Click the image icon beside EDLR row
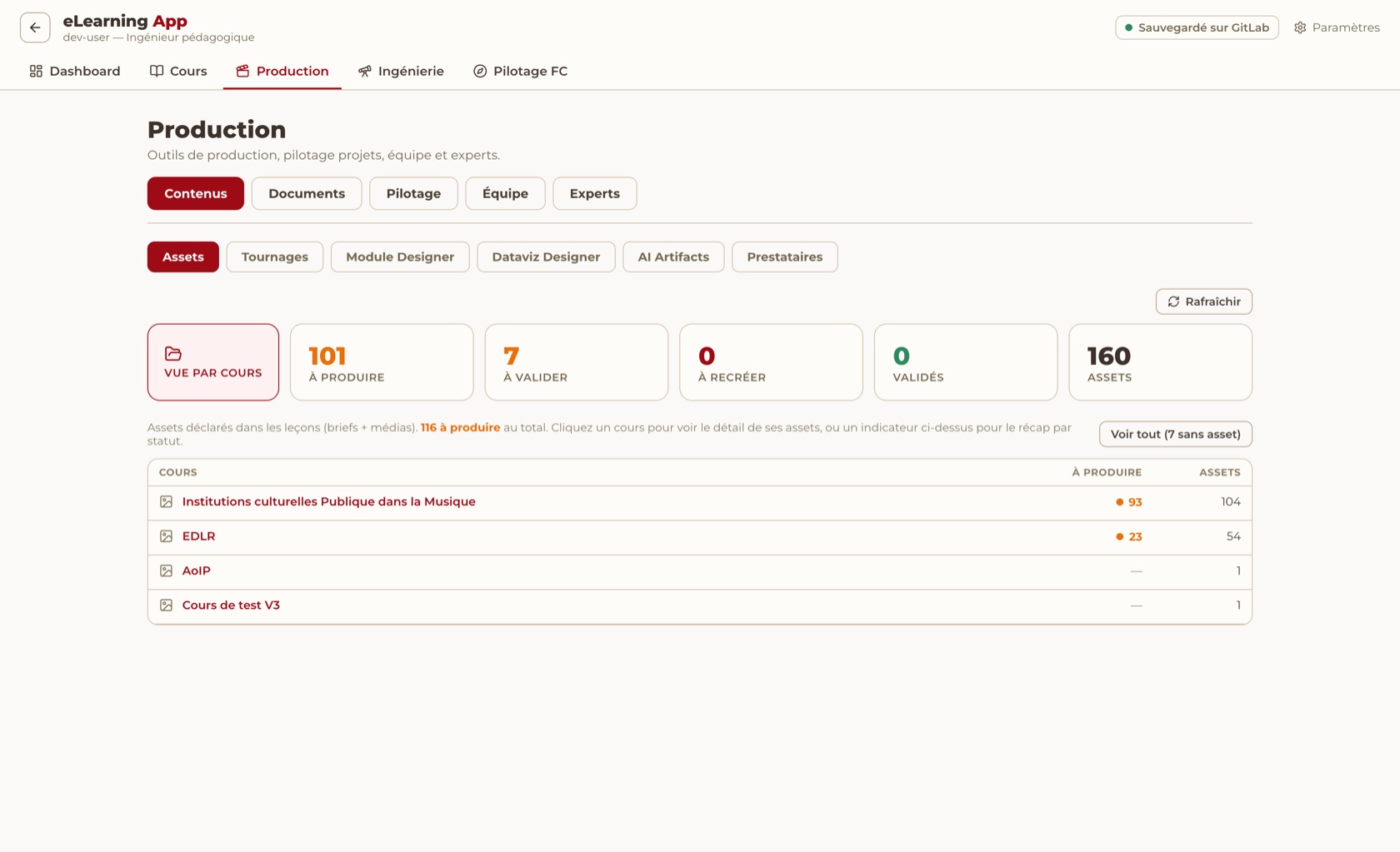Screen dimensions: 1400x852 (x=167, y=536)
